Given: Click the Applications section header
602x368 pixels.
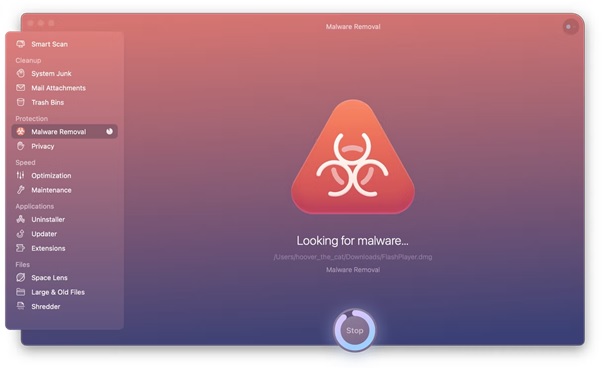Looking at the screenshot, I should coord(35,206).
